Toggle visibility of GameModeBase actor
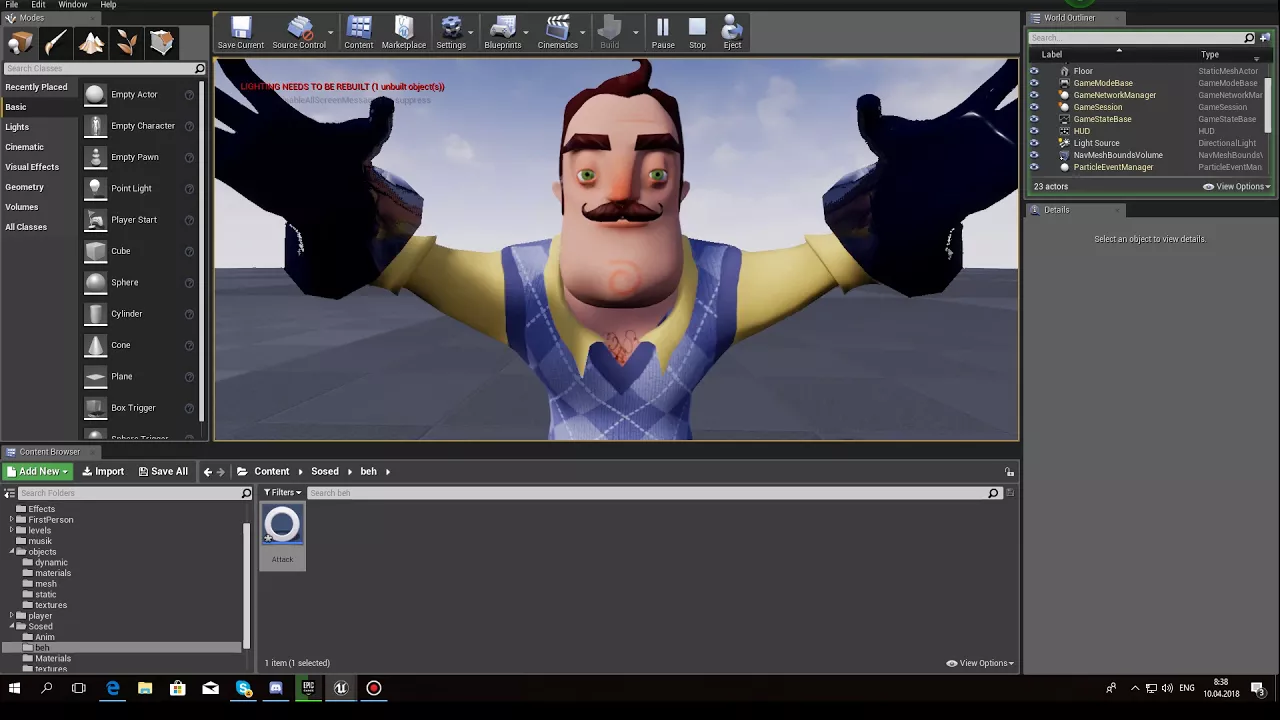Viewport: 1280px width, 720px height. (x=1034, y=83)
